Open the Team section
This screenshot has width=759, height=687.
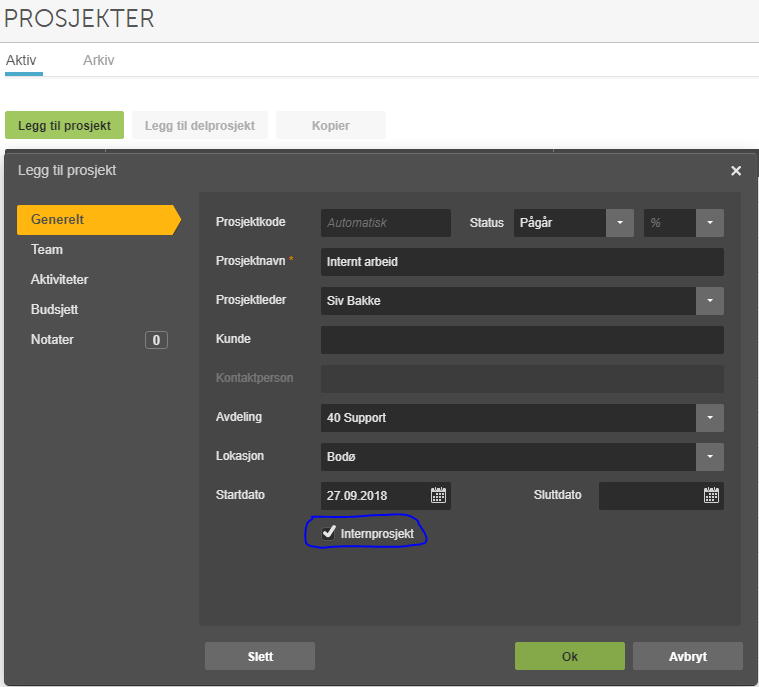click(47, 249)
